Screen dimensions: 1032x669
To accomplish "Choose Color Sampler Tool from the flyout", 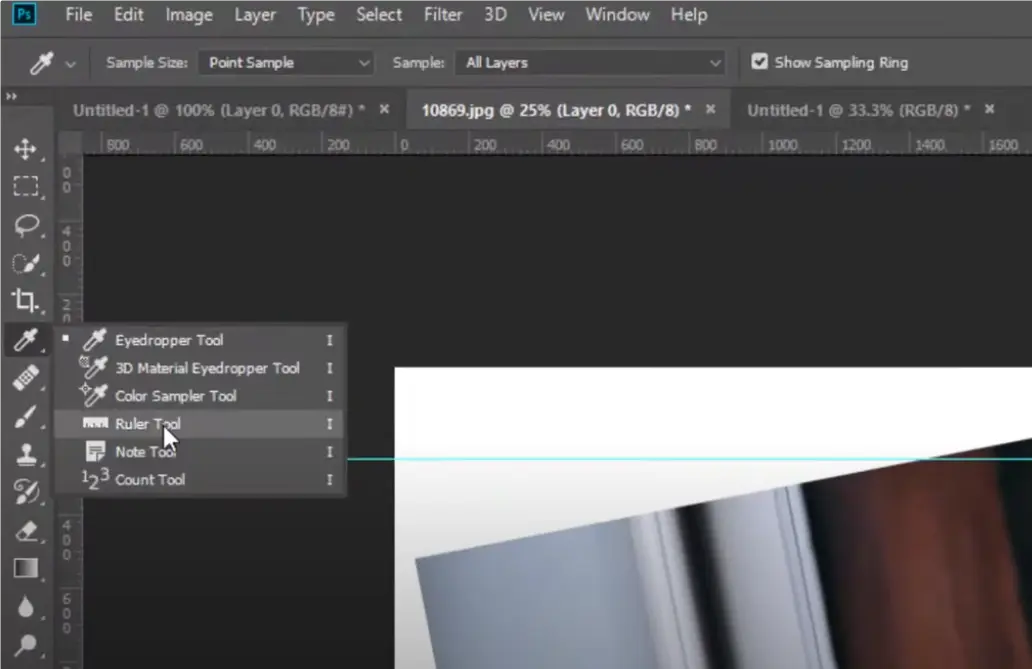I will tap(200, 396).
